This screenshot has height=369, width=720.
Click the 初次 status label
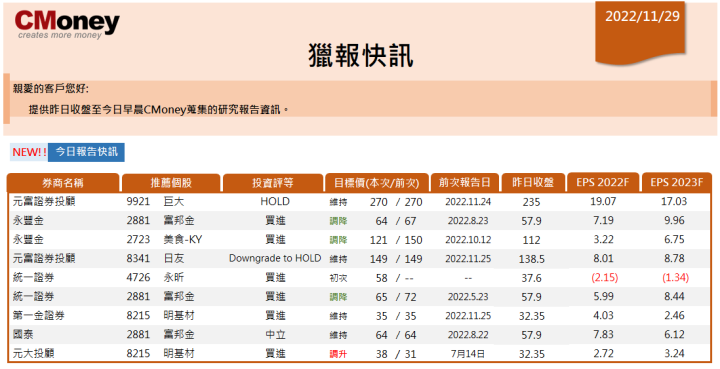338,279
